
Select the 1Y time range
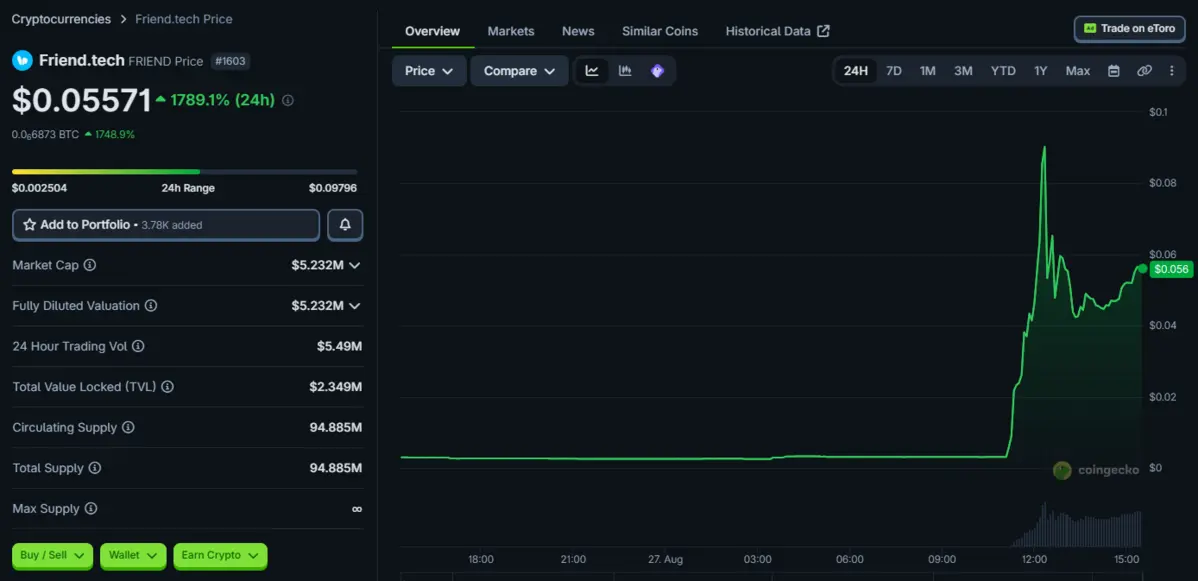tap(1041, 71)
